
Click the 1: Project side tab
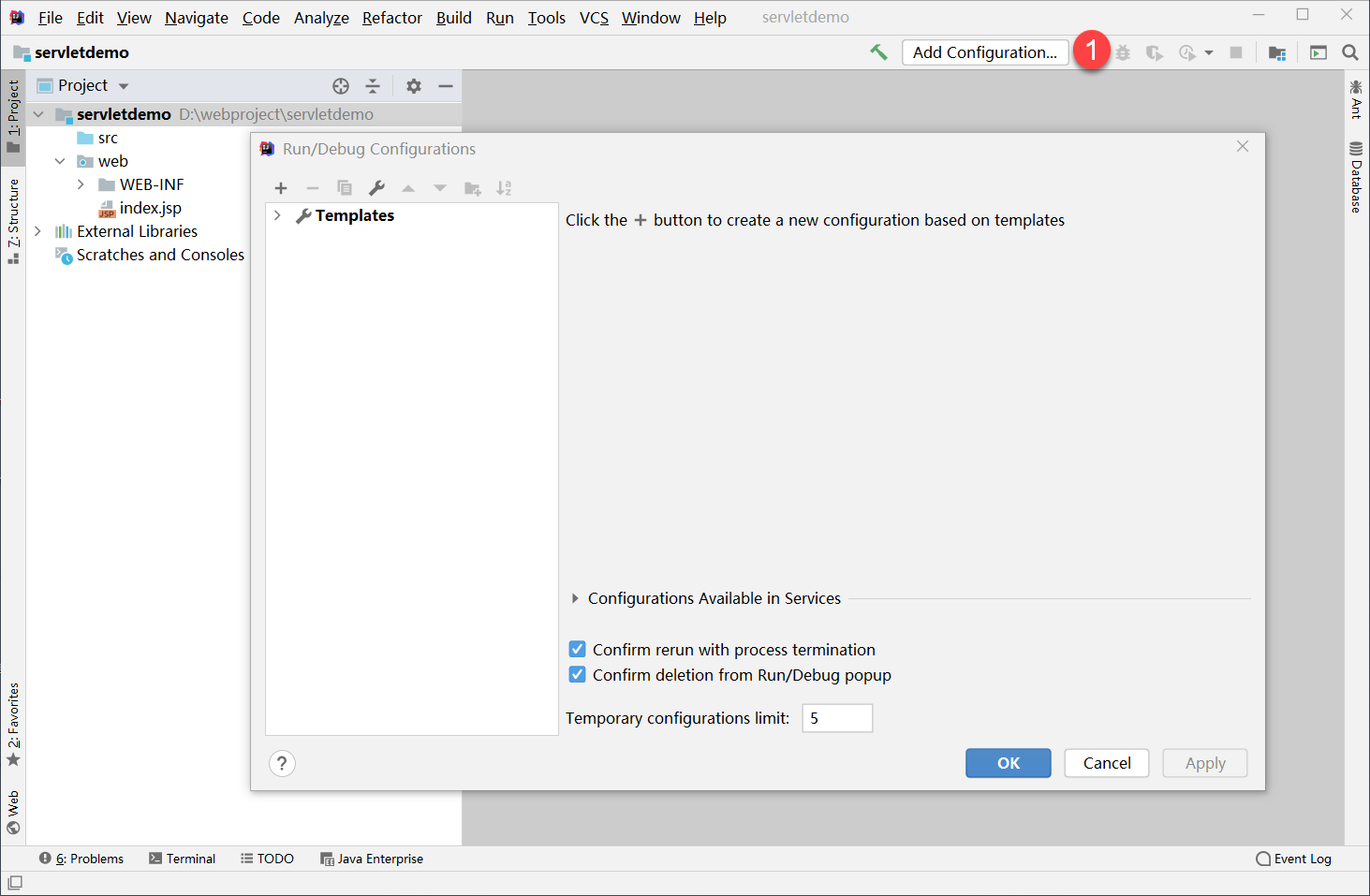pos(13,116)
